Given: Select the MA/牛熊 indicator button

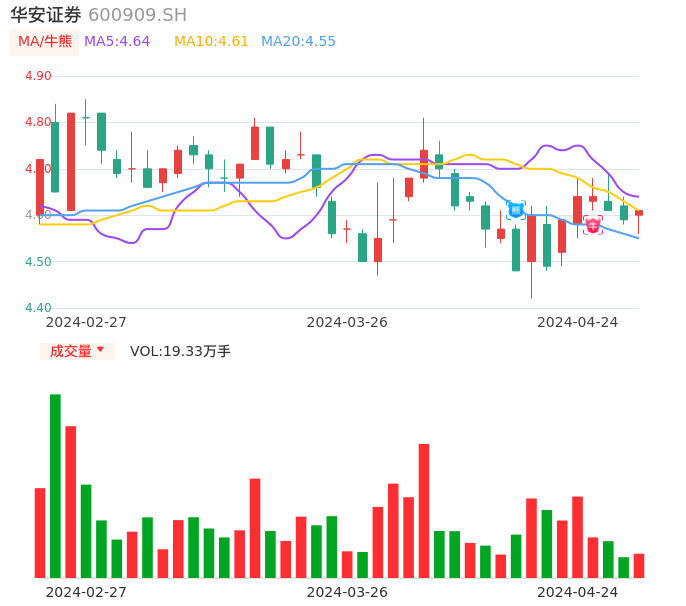Looking at the screenshot, I should coord(44,42).
